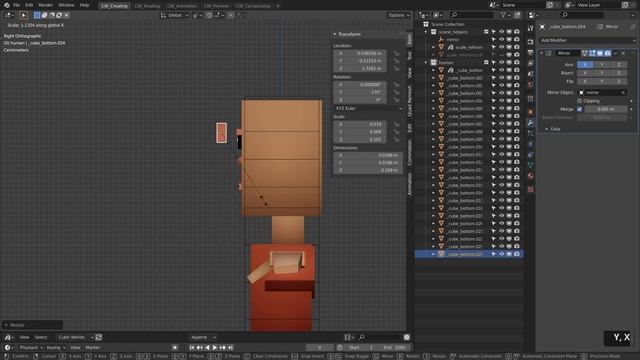Screen dimensions: 640x360
Task: Uncheck the Merge checkbox
Action: click(580, 109)
